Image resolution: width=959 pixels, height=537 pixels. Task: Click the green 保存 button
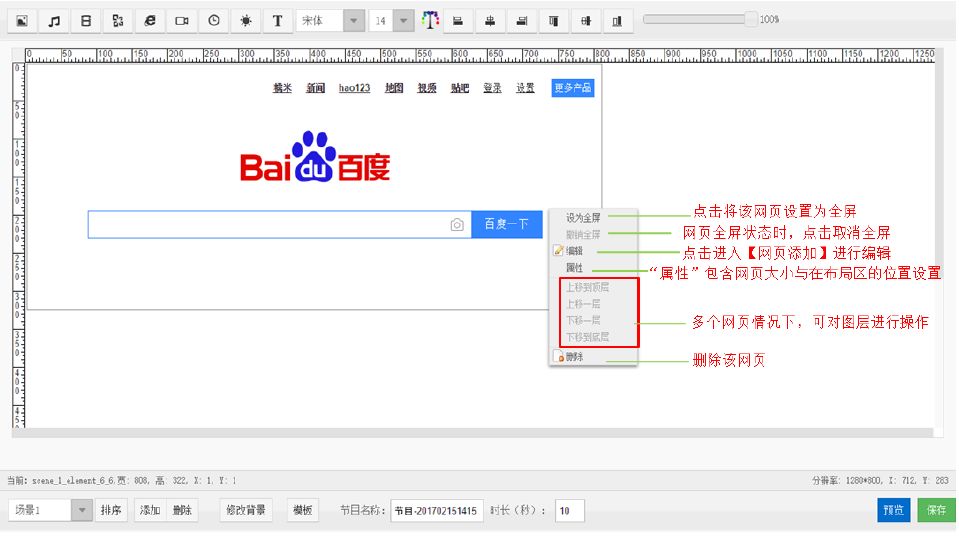tap(936, 510)
